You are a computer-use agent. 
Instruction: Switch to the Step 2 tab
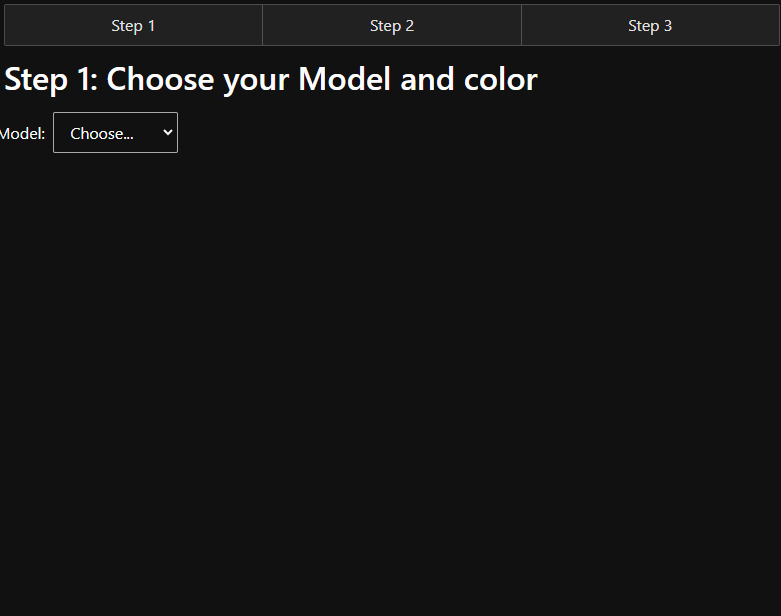pyautogui.click(x=391, y=25)
